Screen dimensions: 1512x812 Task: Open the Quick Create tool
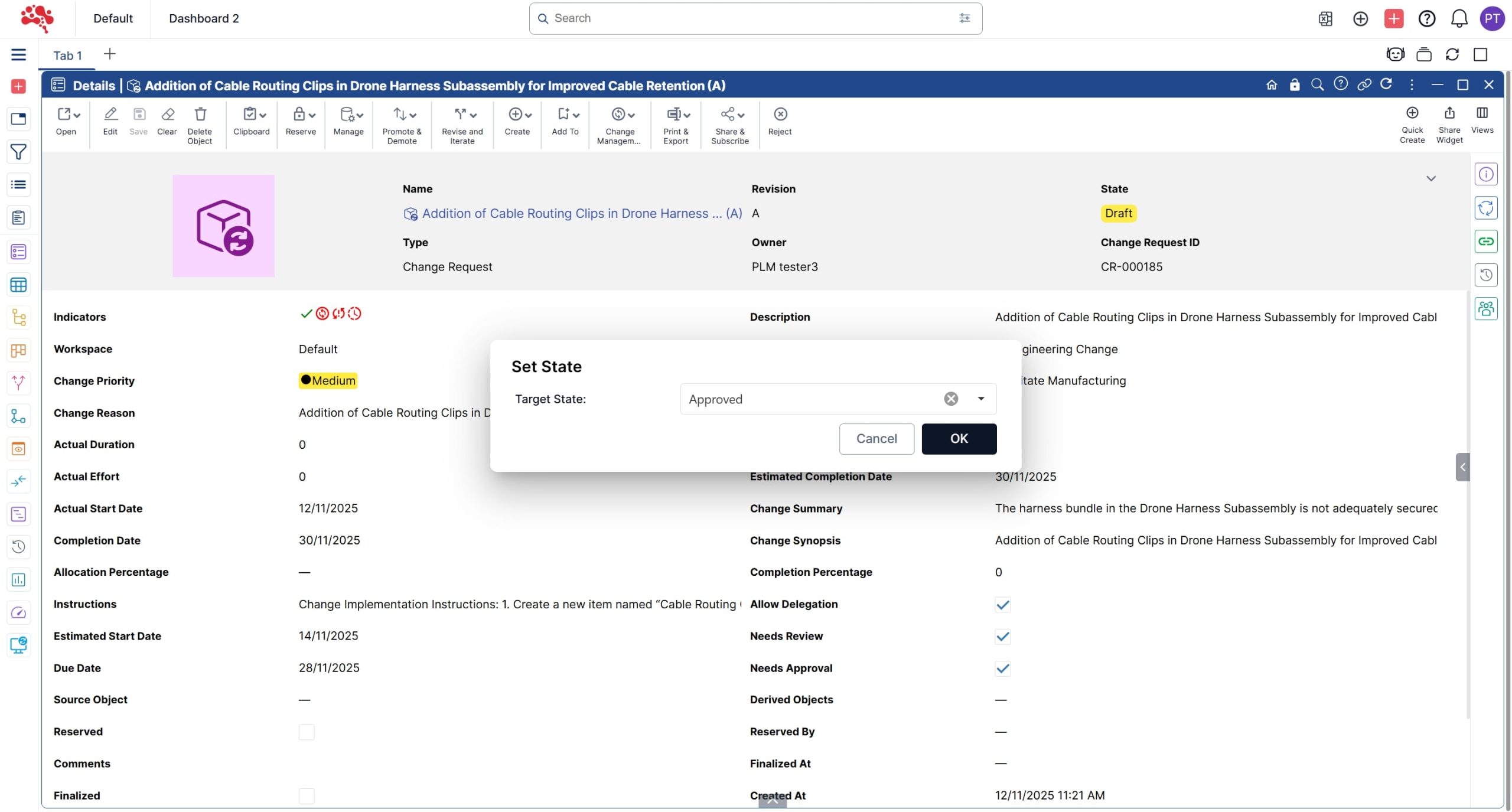point(1412,113)
